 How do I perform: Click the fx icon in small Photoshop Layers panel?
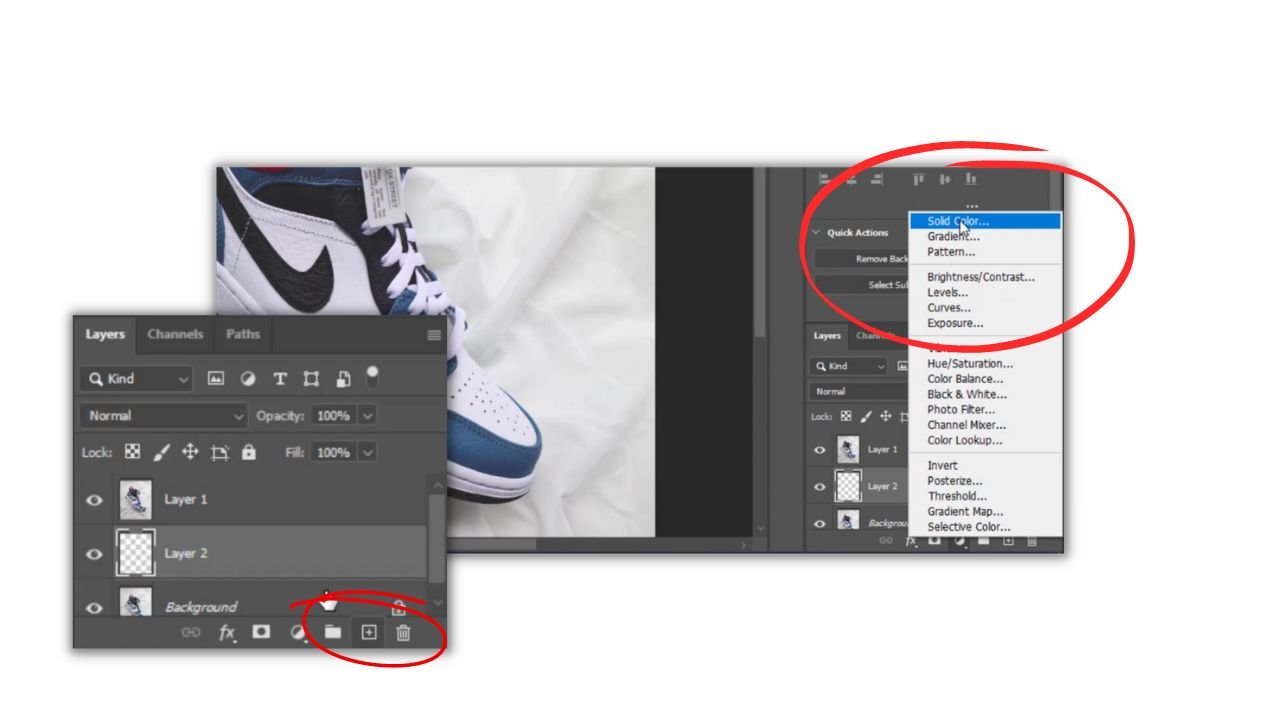(x=911, y=541)
